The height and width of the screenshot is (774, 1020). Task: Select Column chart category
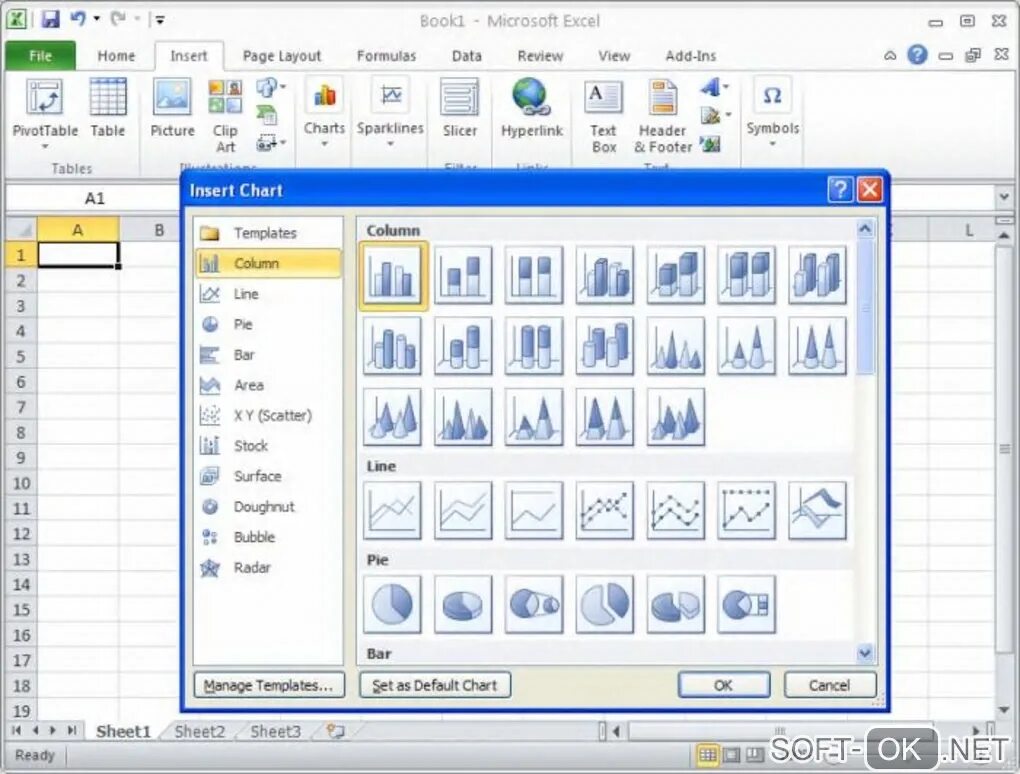pyautogui.click(x=268, y=263)
